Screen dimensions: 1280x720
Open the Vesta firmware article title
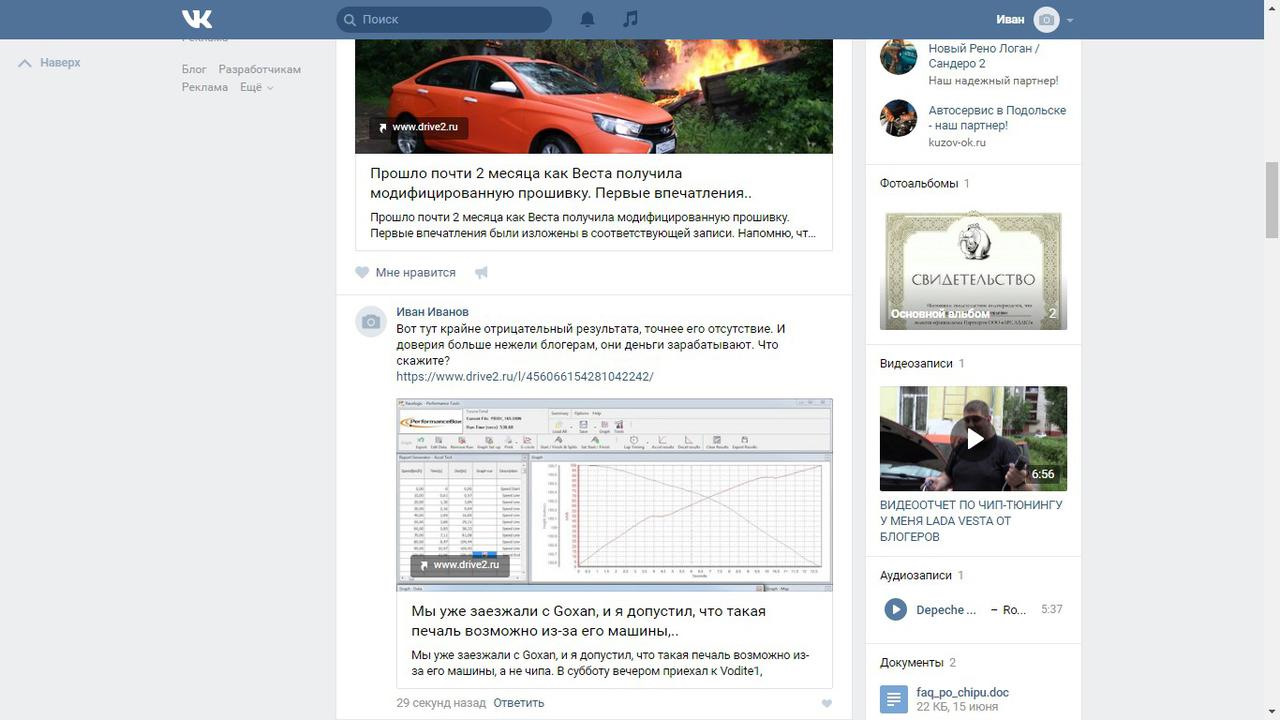coord(561,183)
